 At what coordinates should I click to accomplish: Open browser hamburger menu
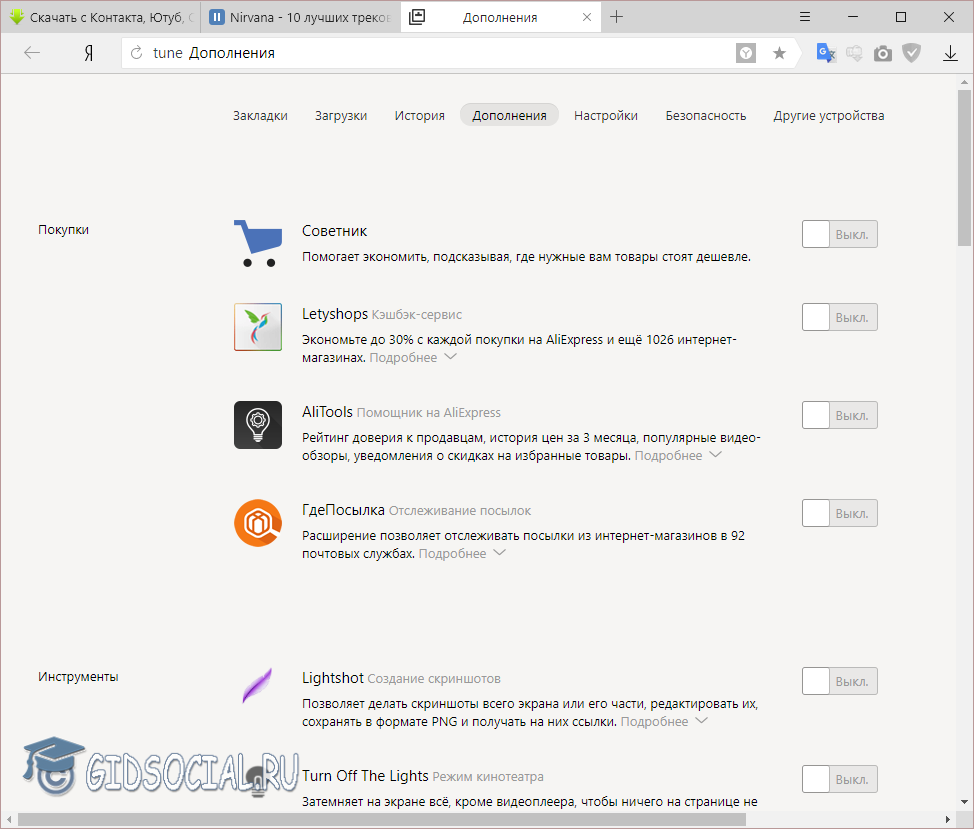[x=805, y=17]
